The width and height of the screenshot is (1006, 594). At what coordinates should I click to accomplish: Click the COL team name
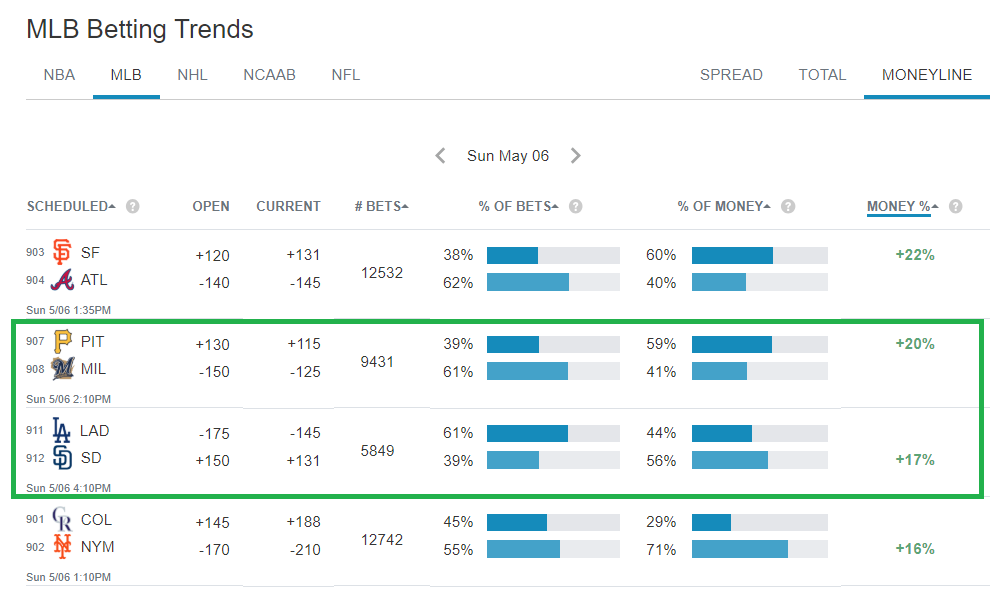coord(96,520)
